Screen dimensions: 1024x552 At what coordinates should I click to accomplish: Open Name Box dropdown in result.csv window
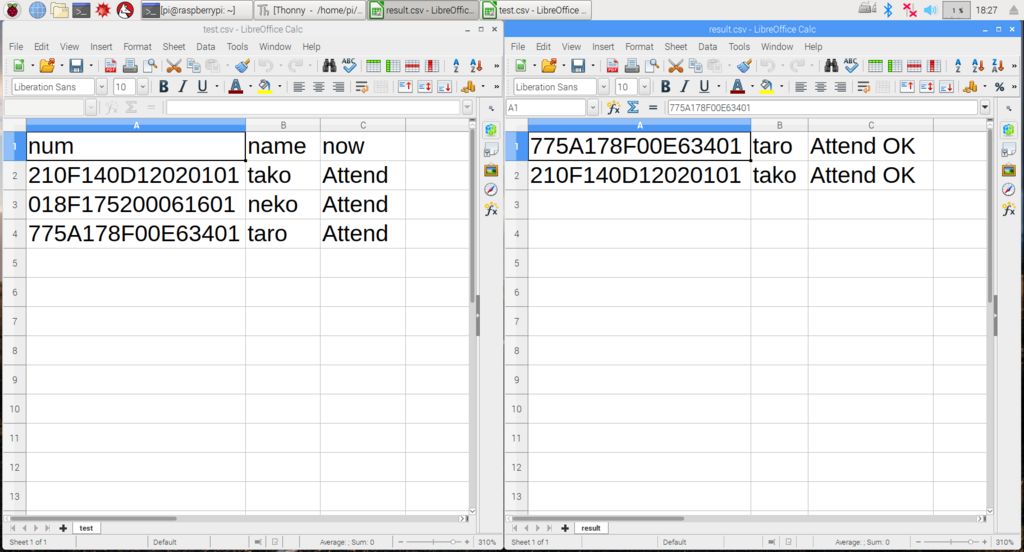click(592, 107)
